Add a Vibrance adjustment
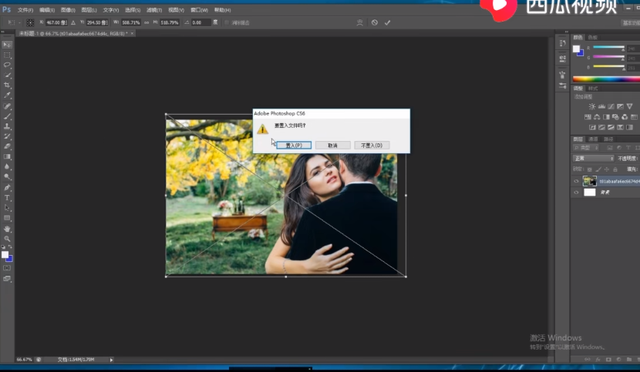The height and width of the screenshot is (372, 640). click(x=630, y=106)
